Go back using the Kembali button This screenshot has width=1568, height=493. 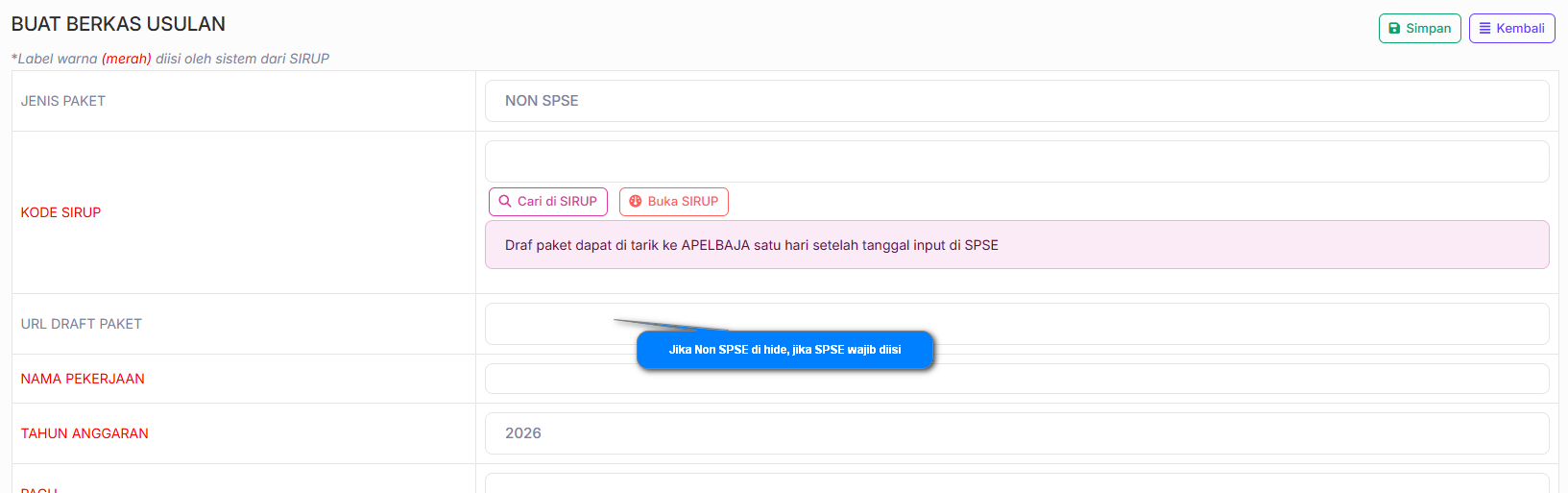[x=1511, y=29]
